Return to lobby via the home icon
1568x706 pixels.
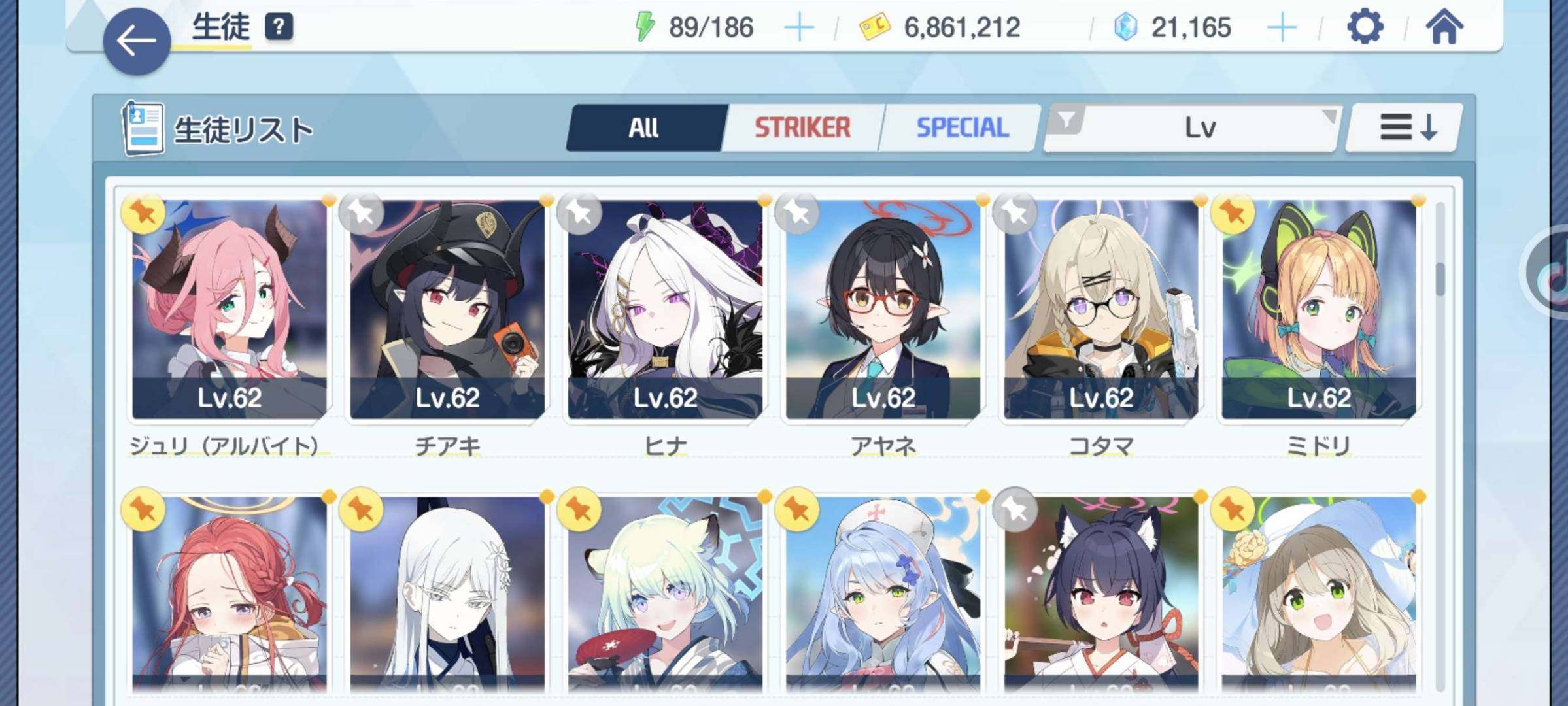[1444, 27]
